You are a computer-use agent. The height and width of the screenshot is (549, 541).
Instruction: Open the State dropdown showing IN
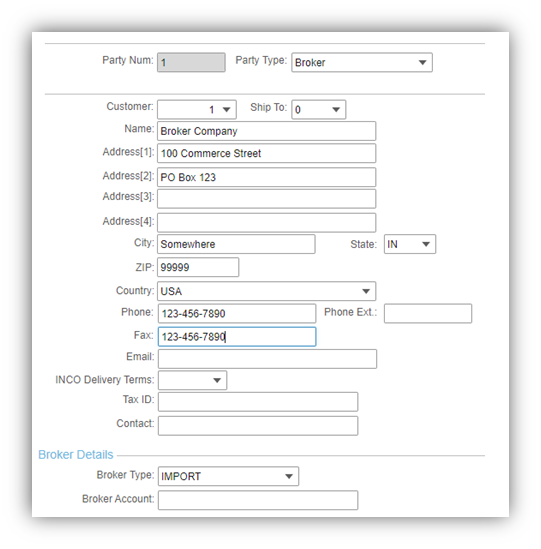pos(410,244)
